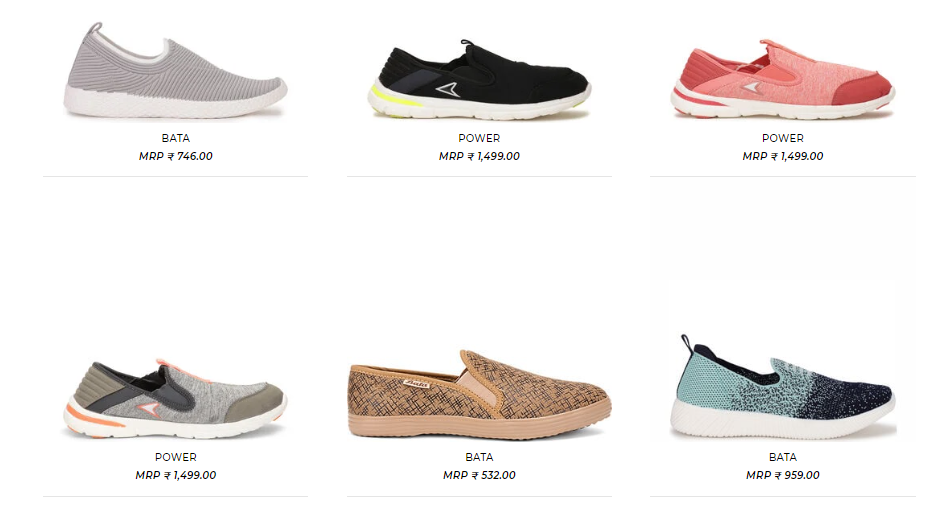Click the BATA label under the grey knit shoe
This screenshot has height=524, width=927.
(x=176, y=138)
